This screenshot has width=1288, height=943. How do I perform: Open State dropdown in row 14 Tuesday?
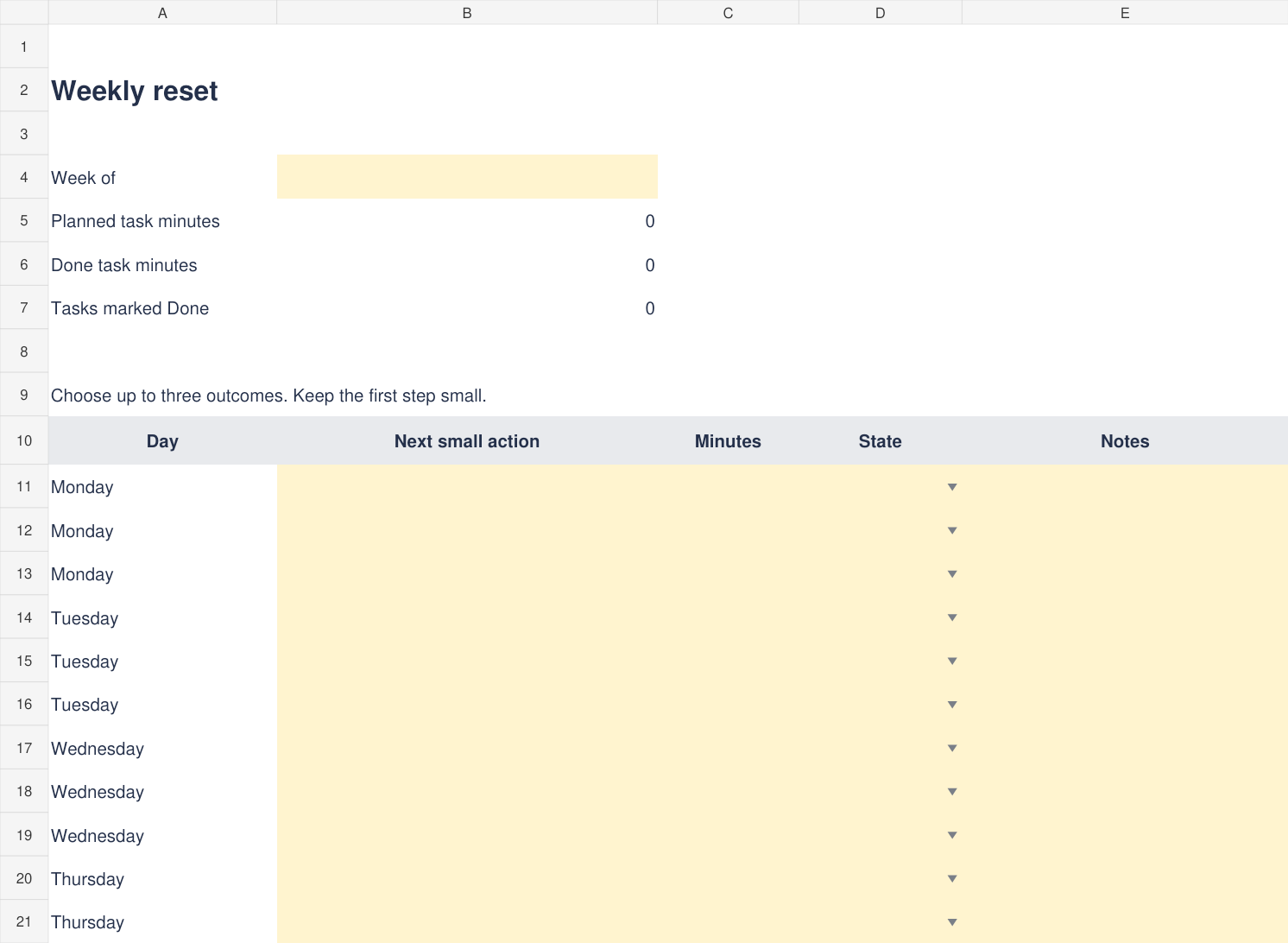pos(952,617)
